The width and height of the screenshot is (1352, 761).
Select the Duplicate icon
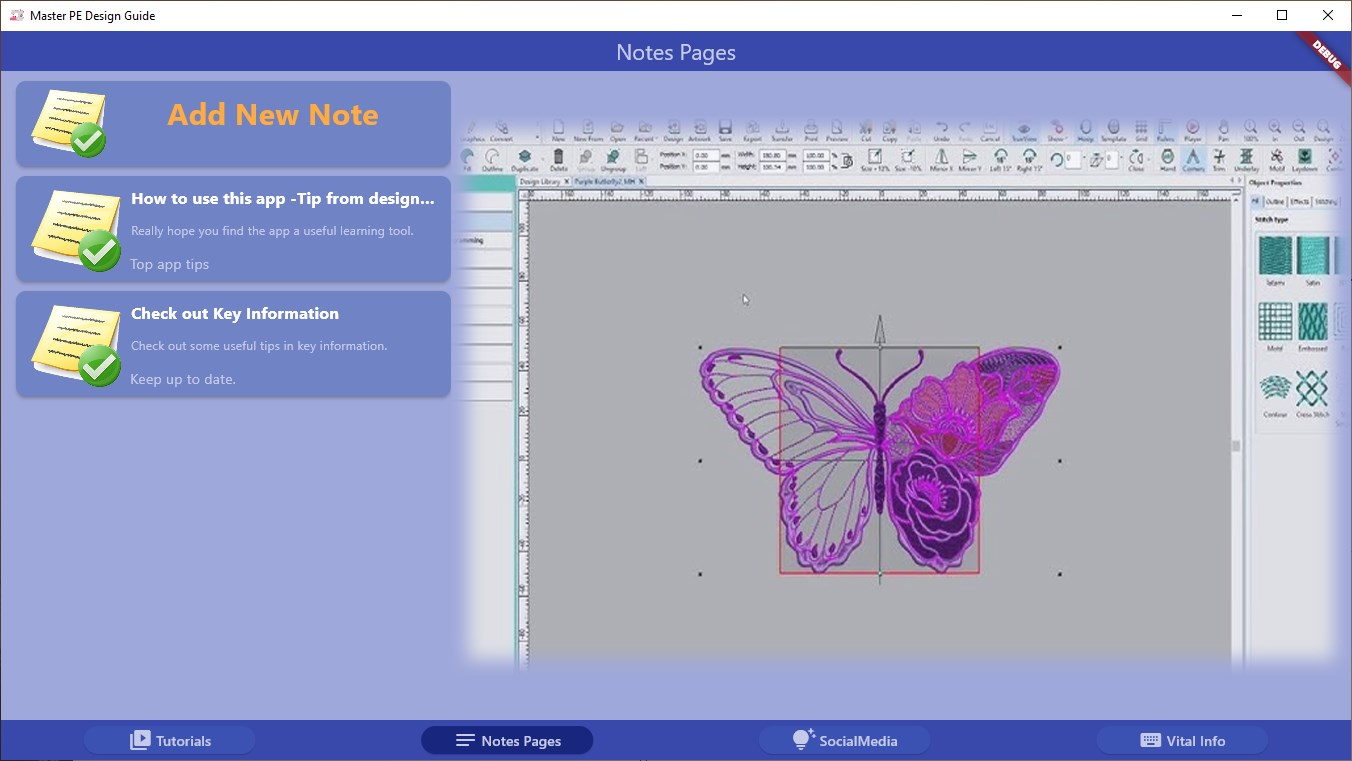point(525,159)
